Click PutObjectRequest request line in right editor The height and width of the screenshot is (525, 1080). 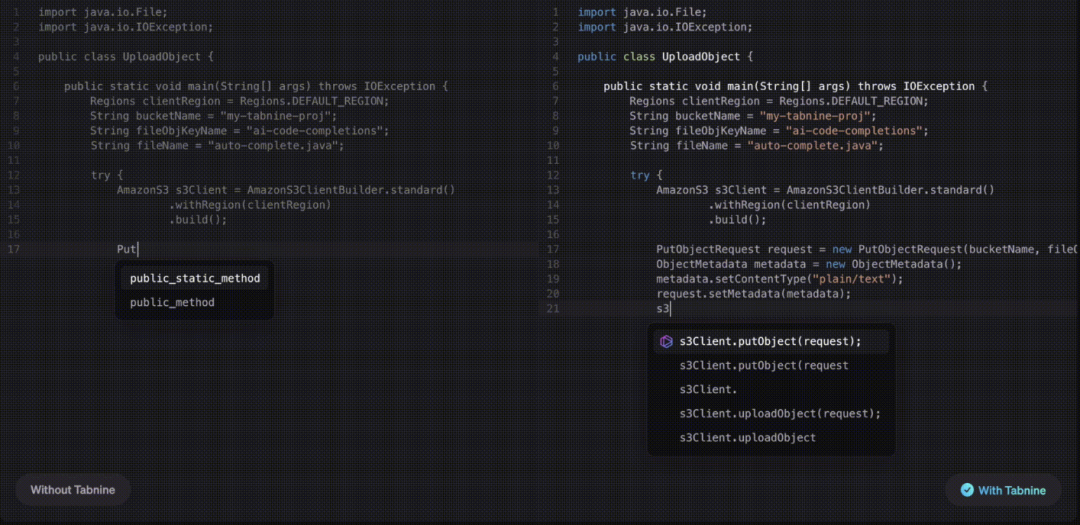pyautogui.click(x=867, y=249)
